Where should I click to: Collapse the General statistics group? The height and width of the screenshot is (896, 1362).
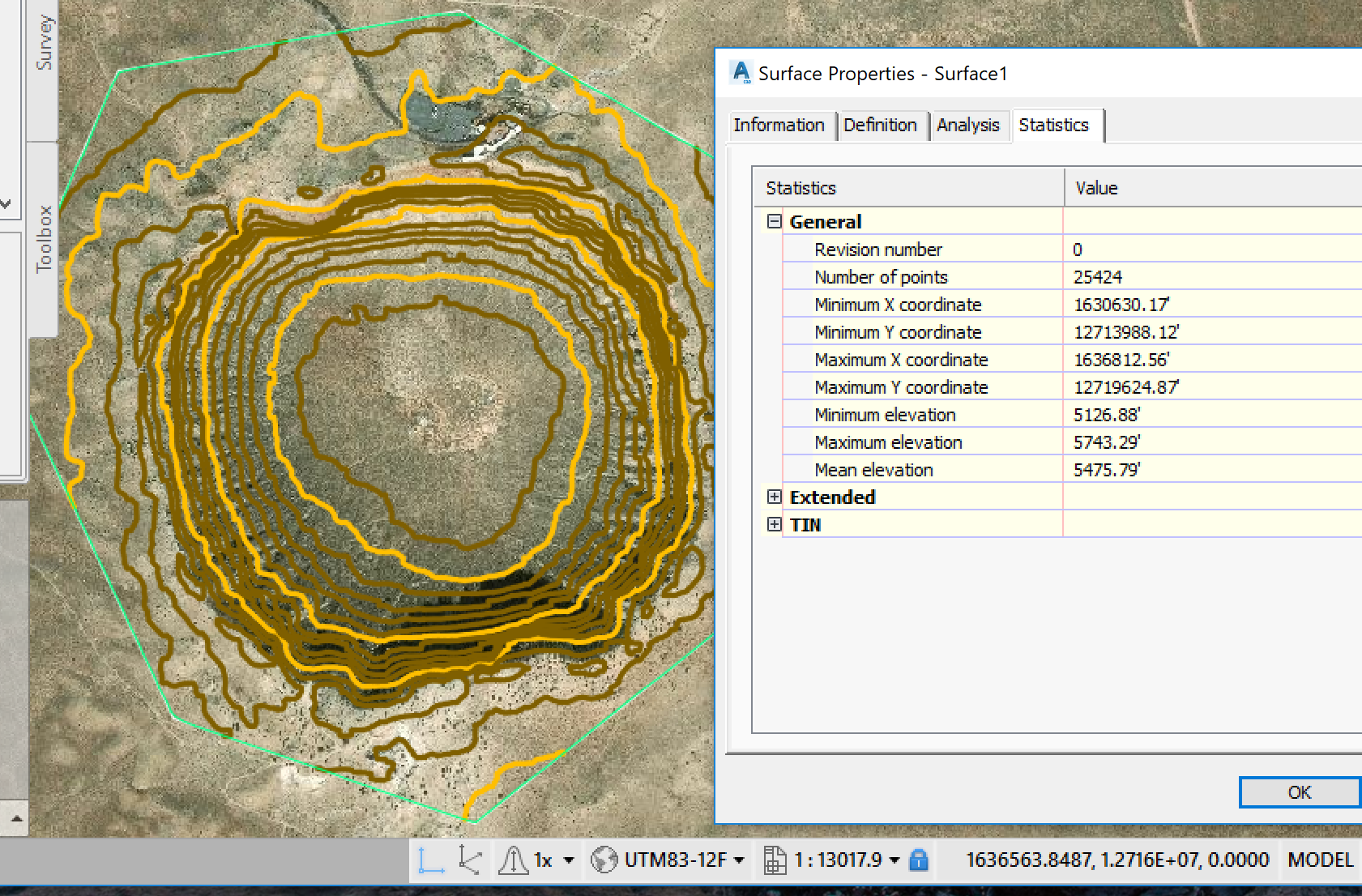[775, 221]
